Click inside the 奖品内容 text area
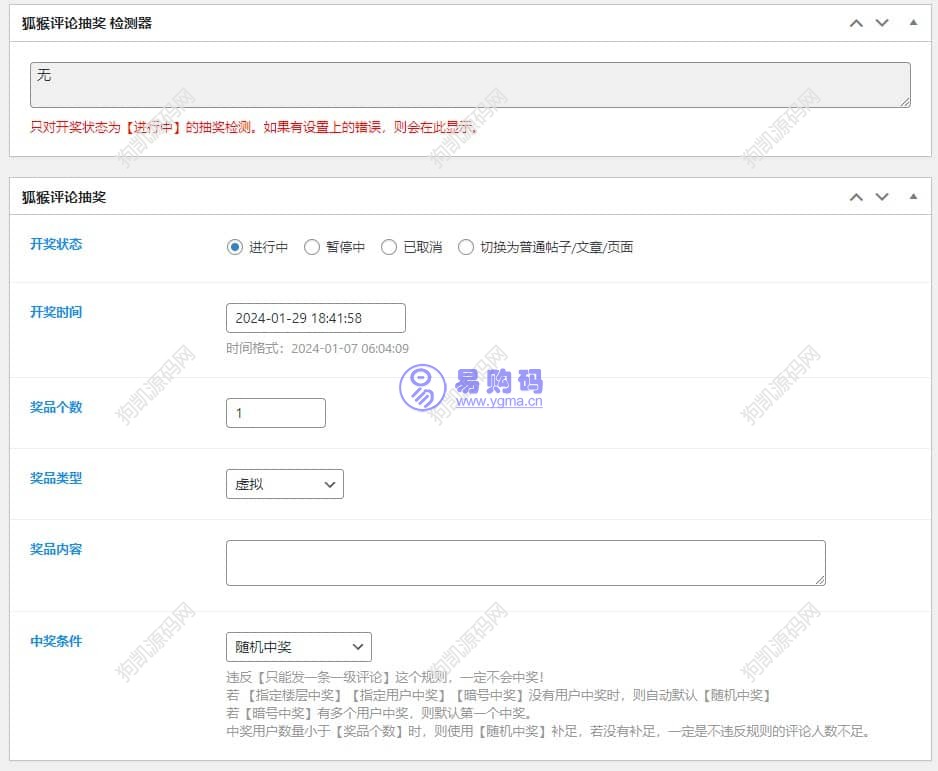938x771 pixels. click(x=525, y=562)
